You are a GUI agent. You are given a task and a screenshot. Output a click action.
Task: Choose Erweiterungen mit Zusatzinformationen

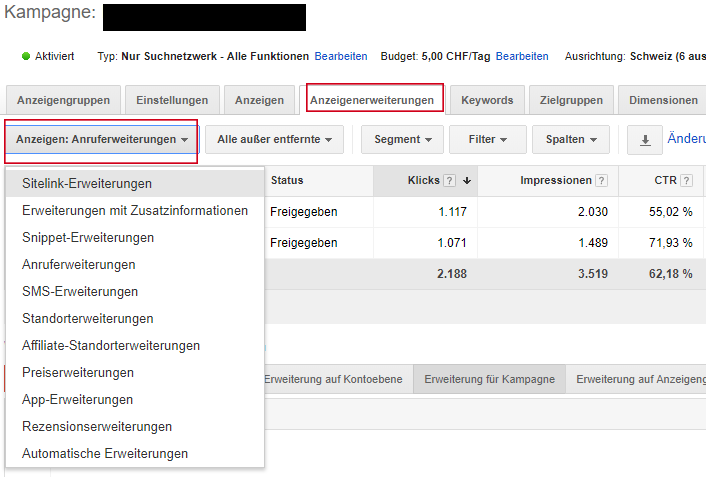pyautogui.click(x=135, y=210)
